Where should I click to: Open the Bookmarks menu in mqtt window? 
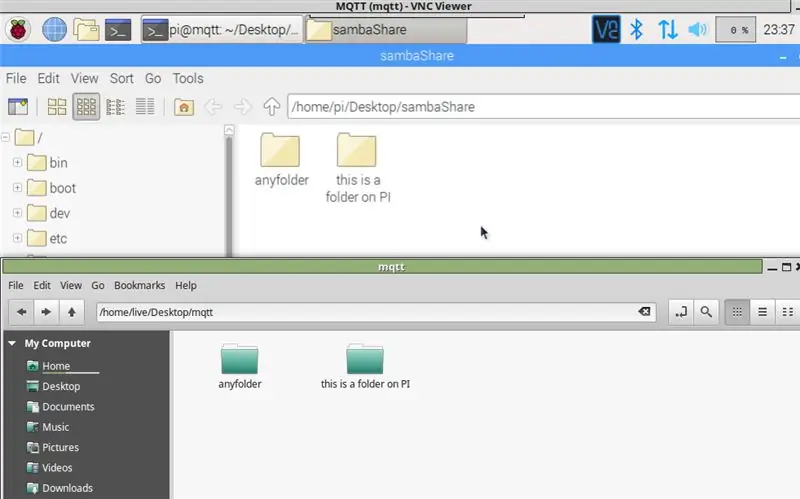point(139,285)
